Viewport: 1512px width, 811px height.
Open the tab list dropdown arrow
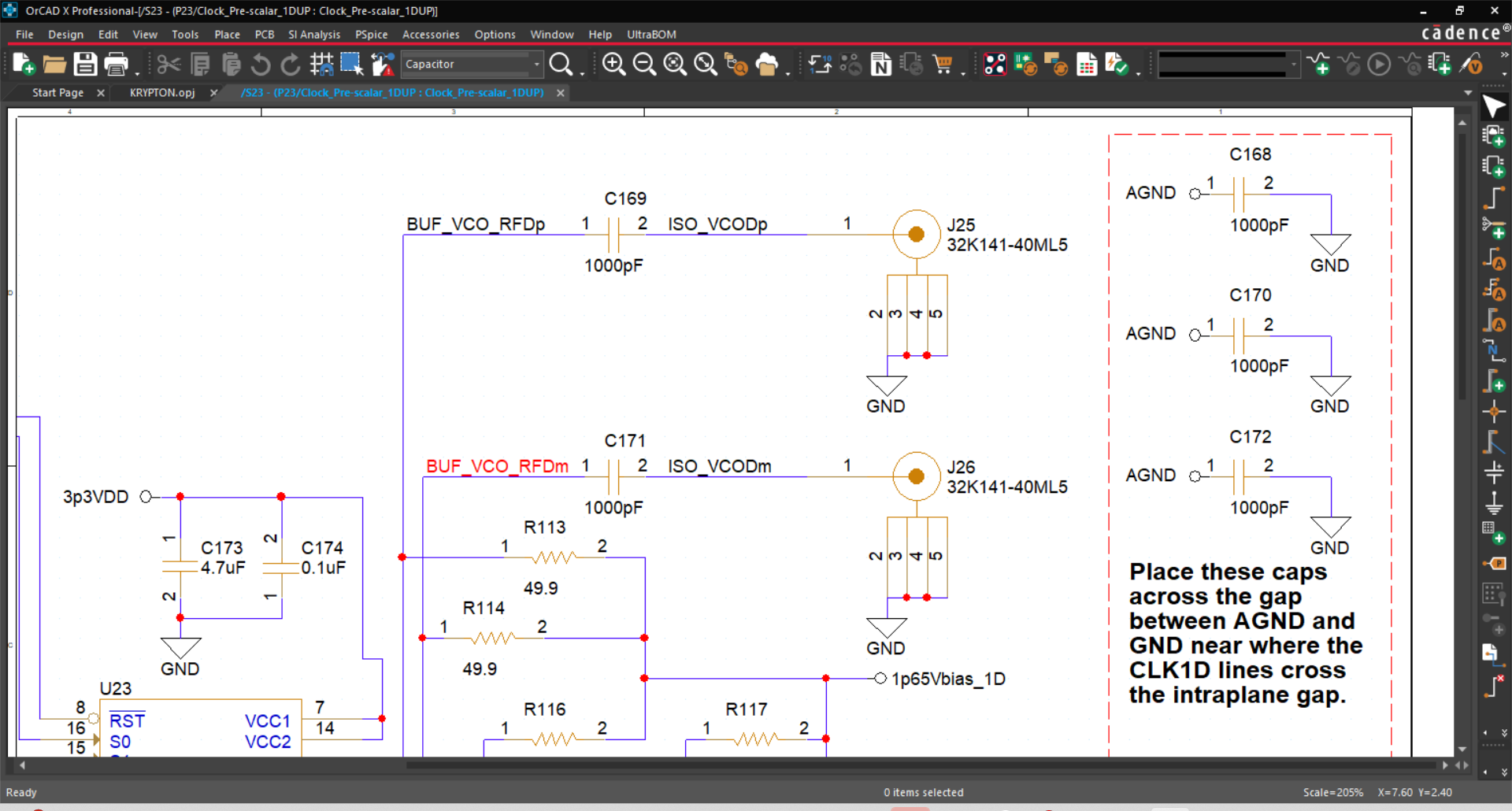(1468, 93)
